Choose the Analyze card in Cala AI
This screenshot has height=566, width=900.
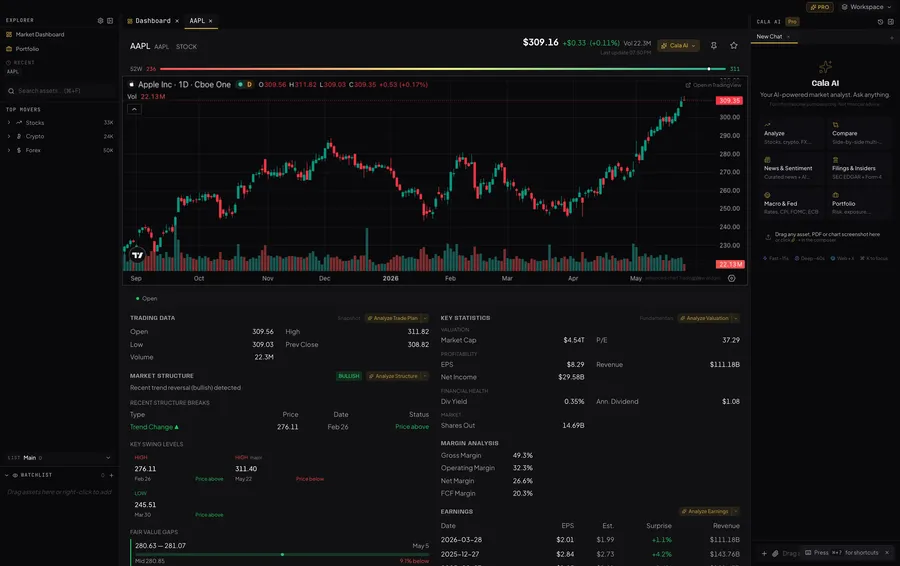791,133
